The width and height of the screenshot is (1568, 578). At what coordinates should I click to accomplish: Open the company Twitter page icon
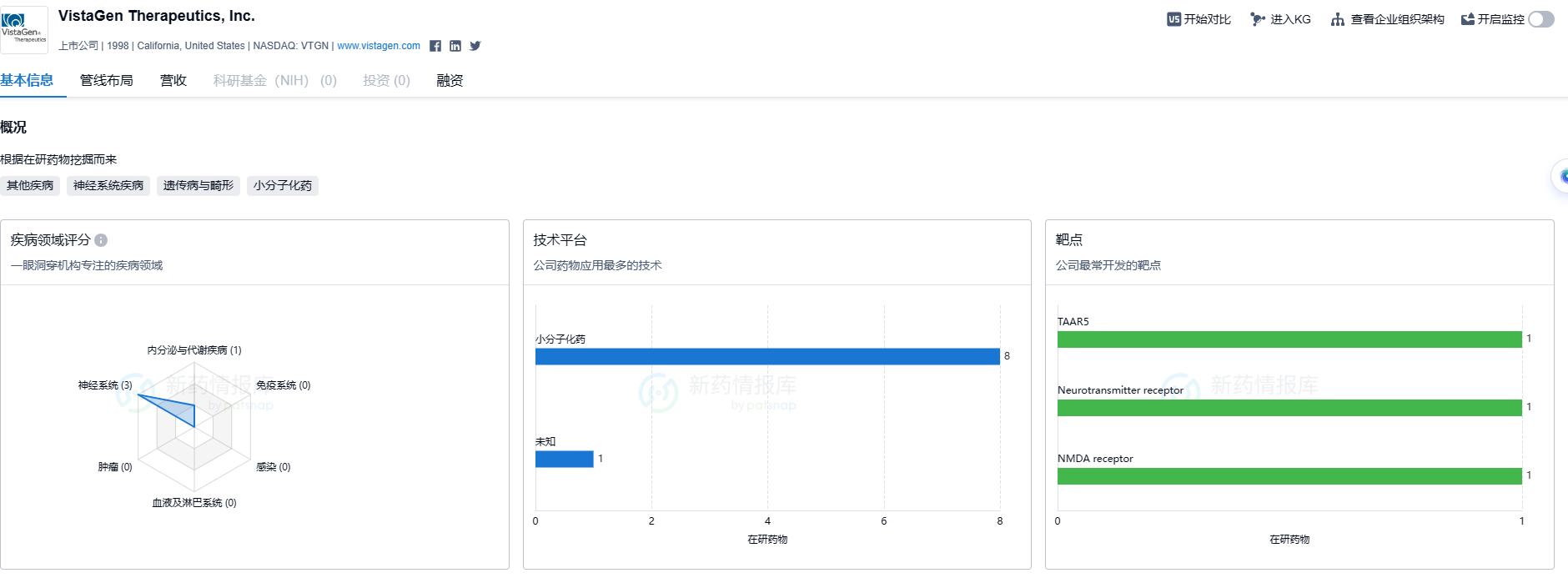475,46
